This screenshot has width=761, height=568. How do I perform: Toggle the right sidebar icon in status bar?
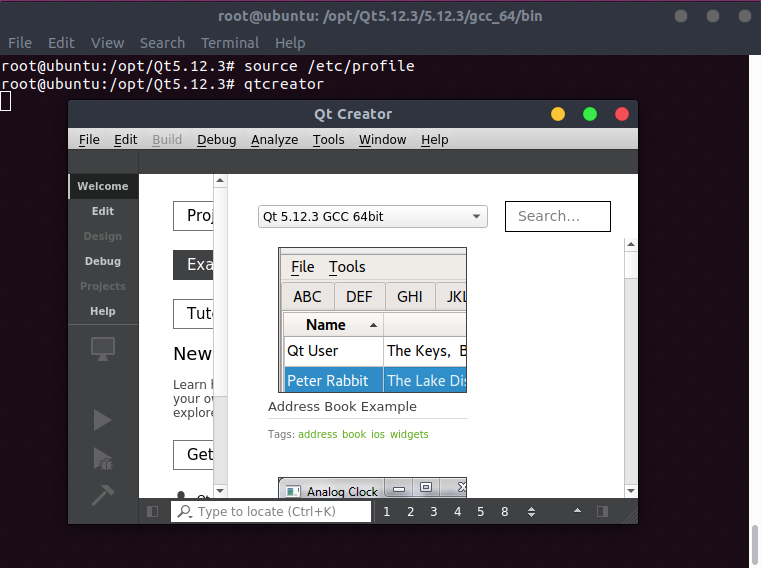(602, 511)
